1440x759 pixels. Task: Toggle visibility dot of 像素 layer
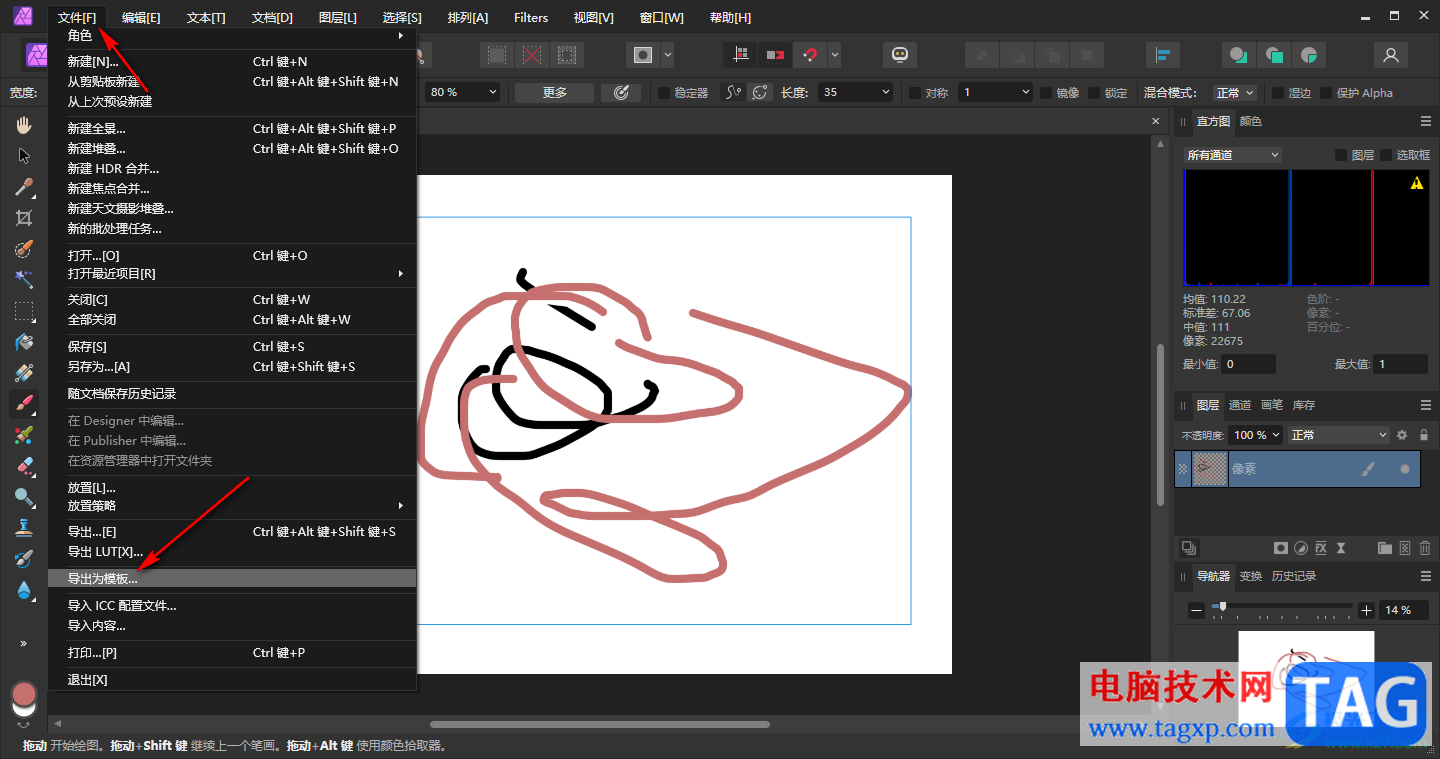1405,469
